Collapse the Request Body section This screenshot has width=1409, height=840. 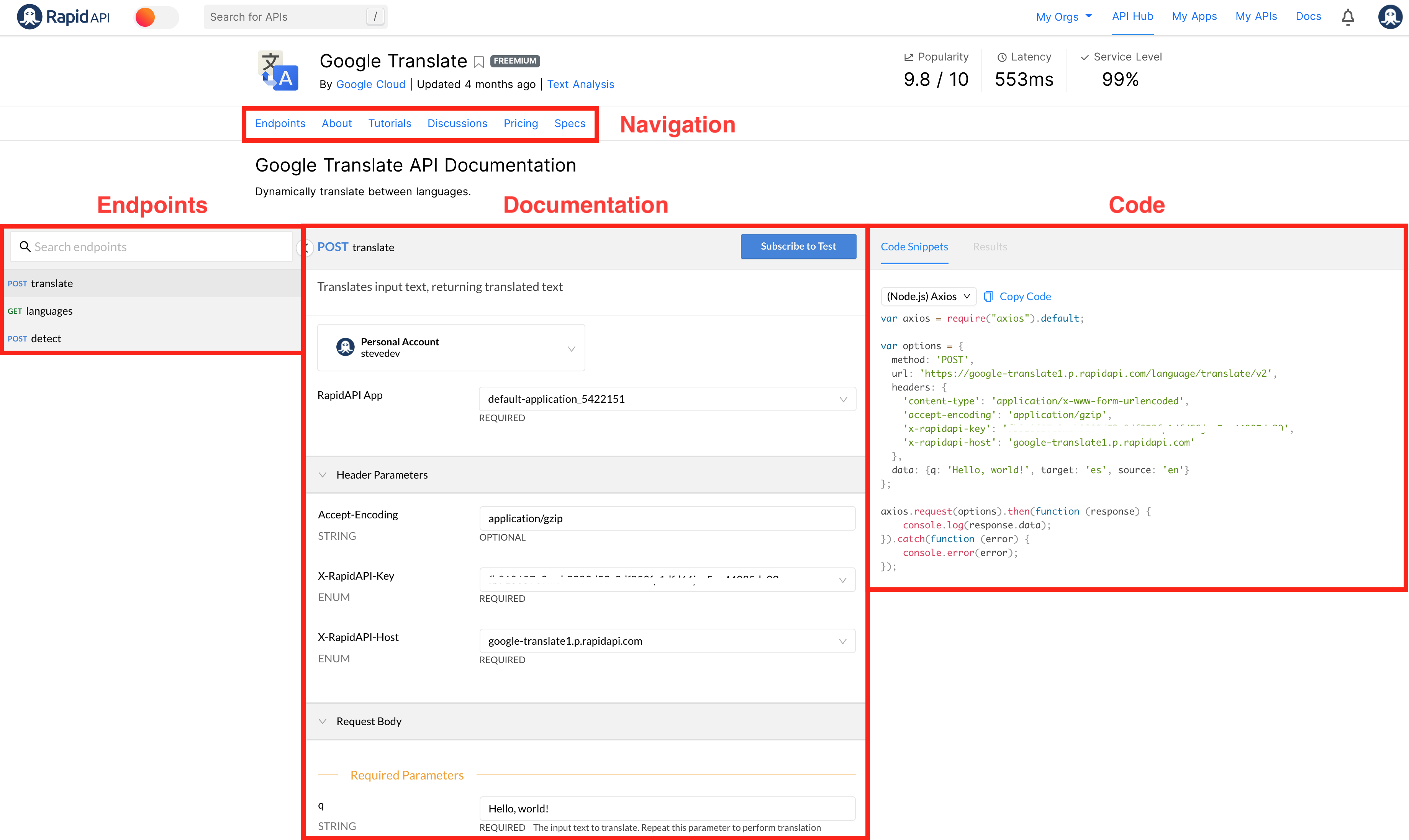[x=323, y=721]
